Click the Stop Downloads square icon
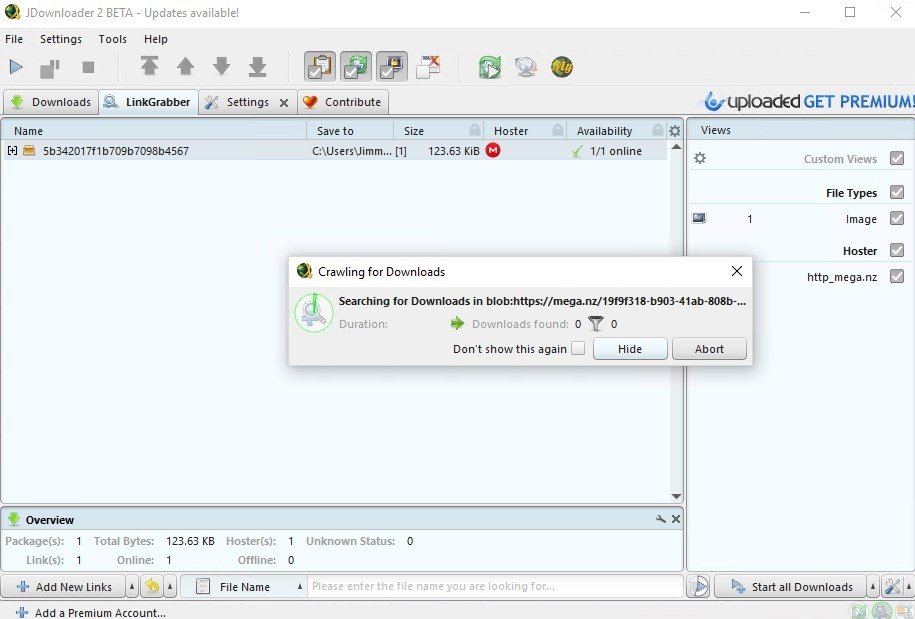 tap(88, 67)
